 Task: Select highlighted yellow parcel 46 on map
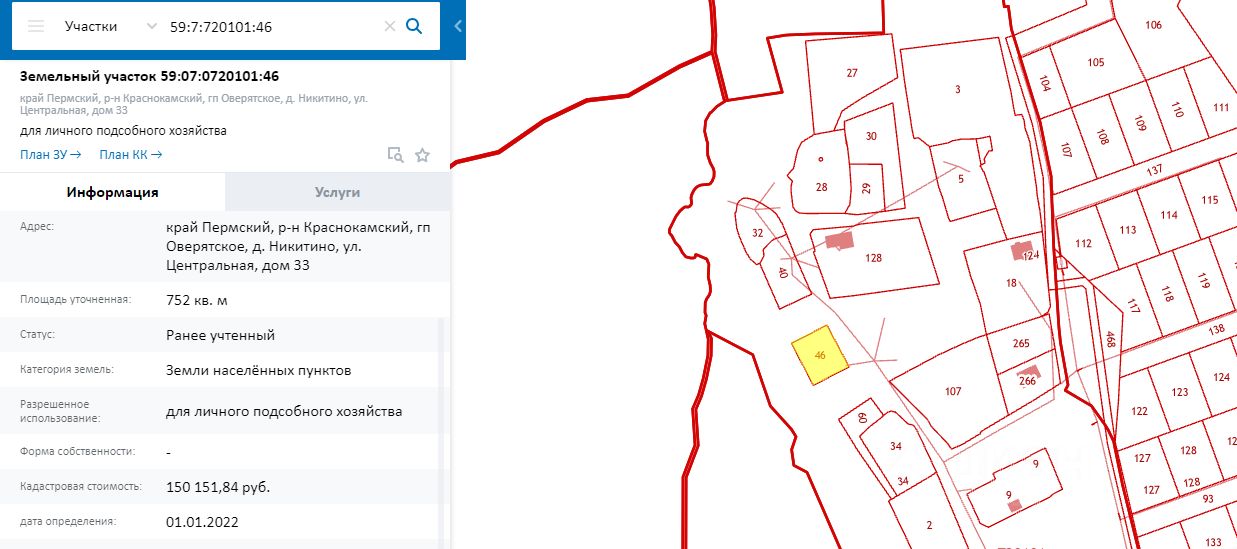pos(820,356)
